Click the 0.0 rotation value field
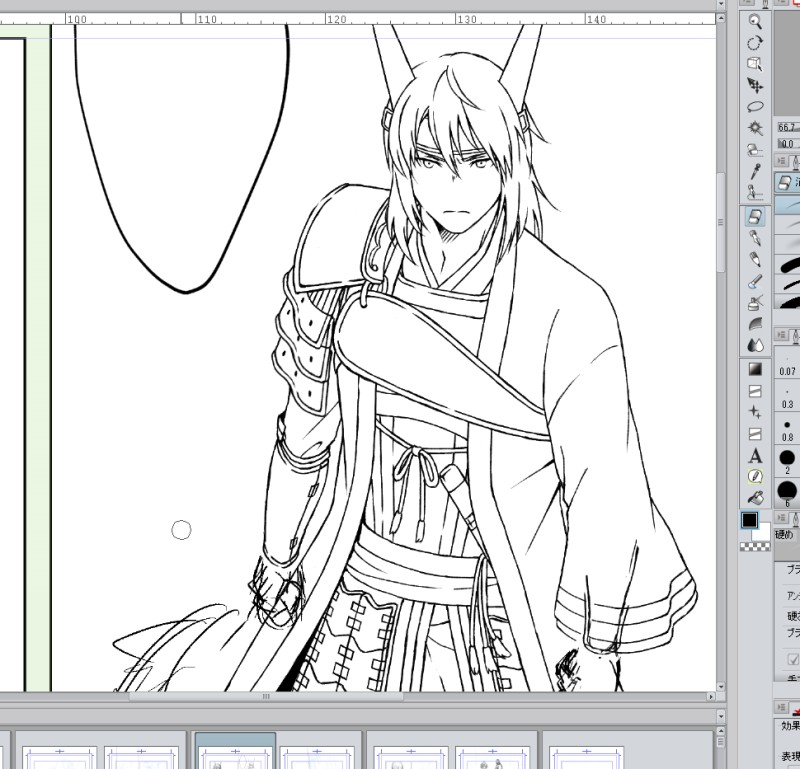 [x=788, y=144]
